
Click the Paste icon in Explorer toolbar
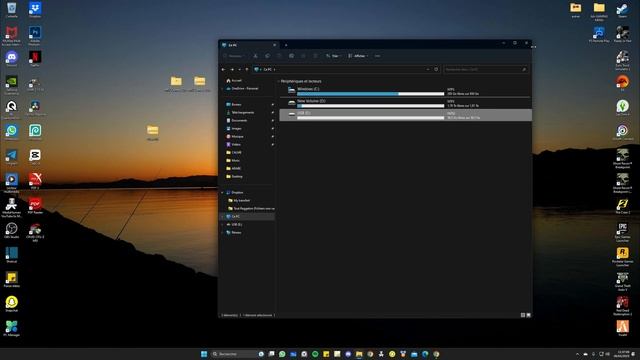click(279, 56)
